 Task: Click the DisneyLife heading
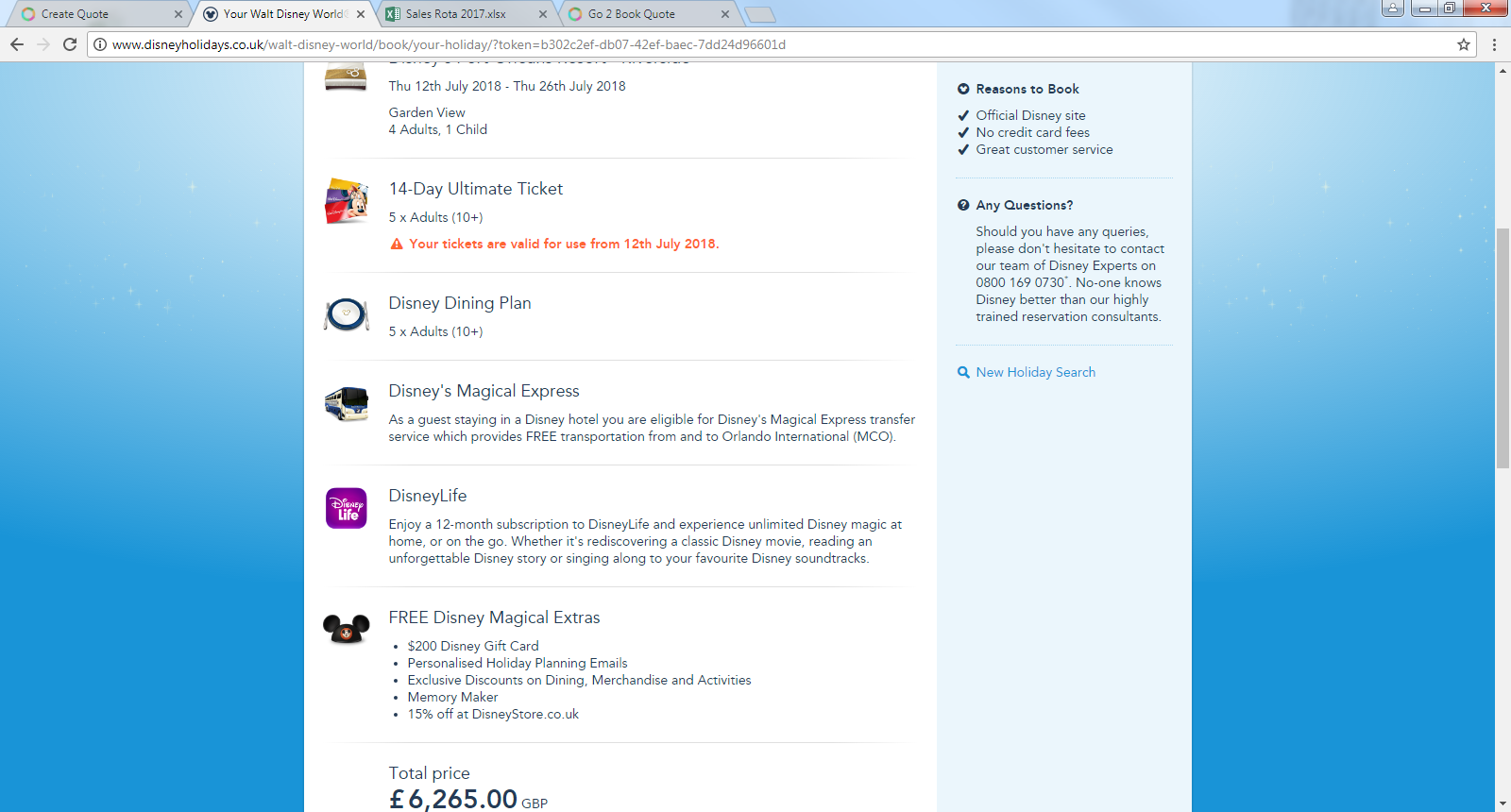coord(428,496)
